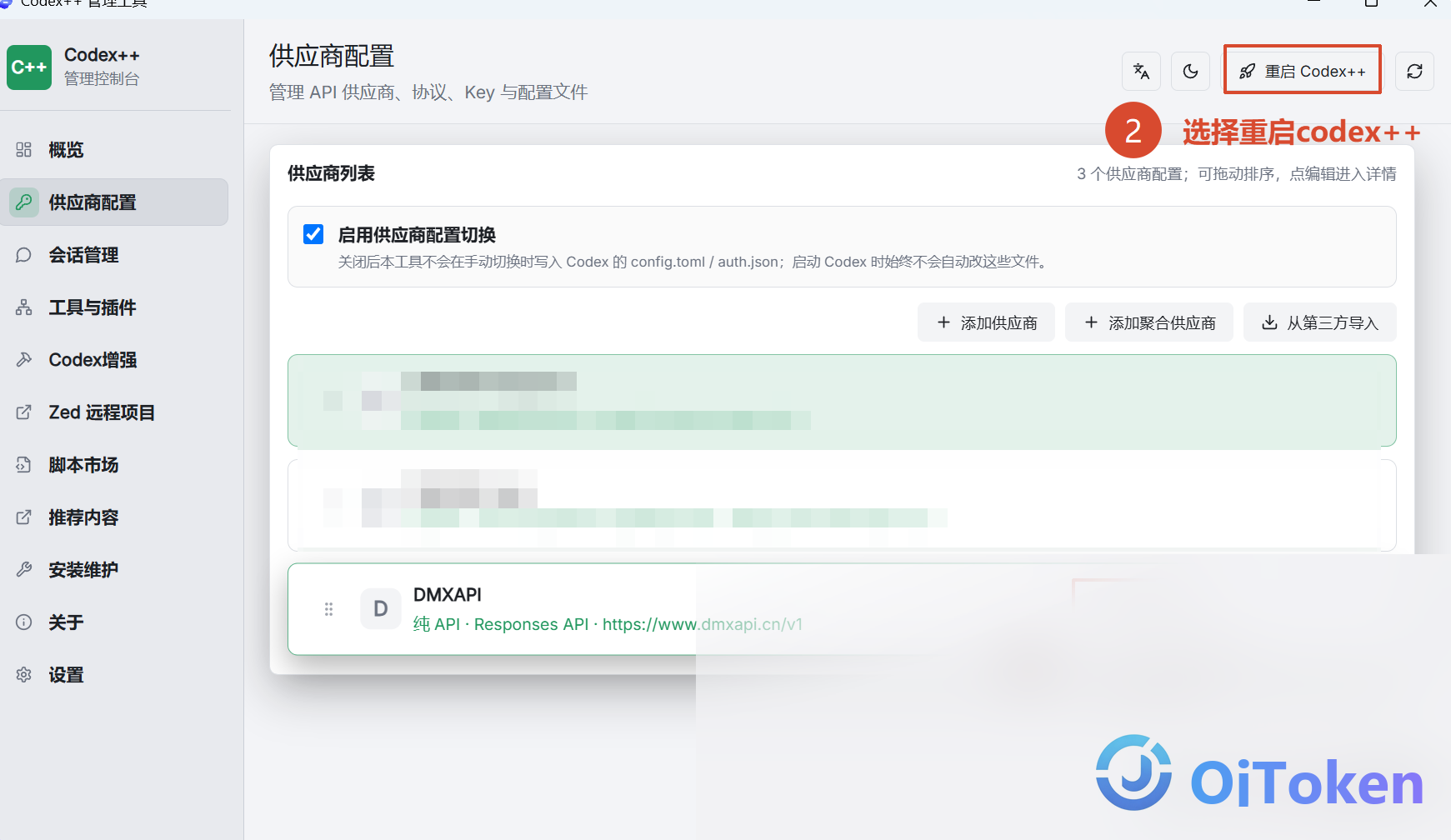This screenshot has width=1451, height=840.
Task: Open 脚本市场 in the sidebar
Action: 114,465
